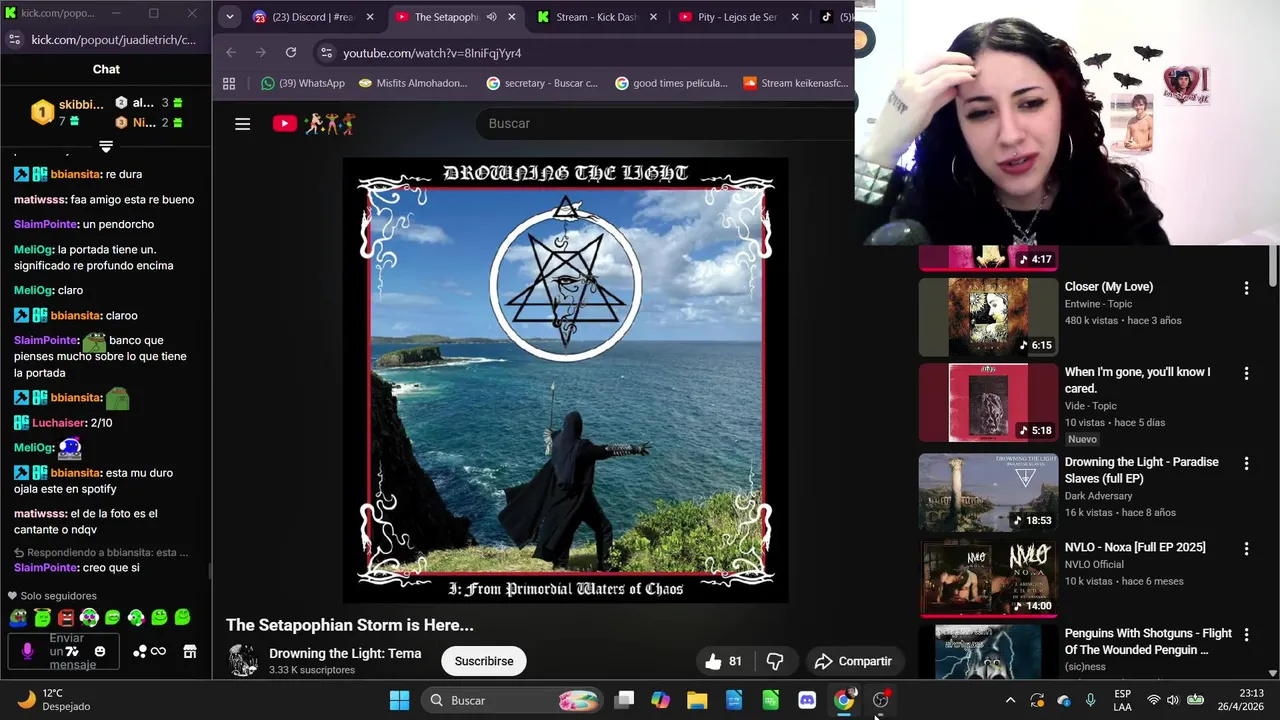
Task: Open the volume control in system tray
Action: 1173,700
